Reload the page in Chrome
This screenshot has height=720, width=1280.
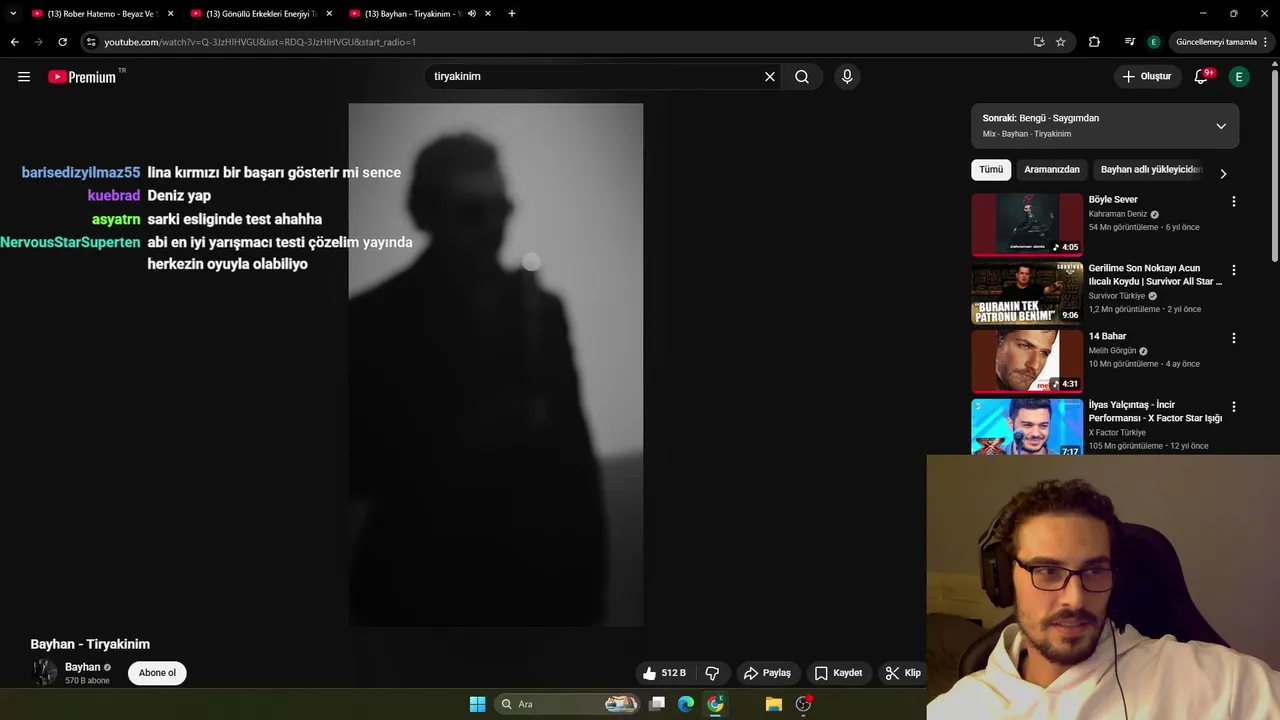[62, 42]
